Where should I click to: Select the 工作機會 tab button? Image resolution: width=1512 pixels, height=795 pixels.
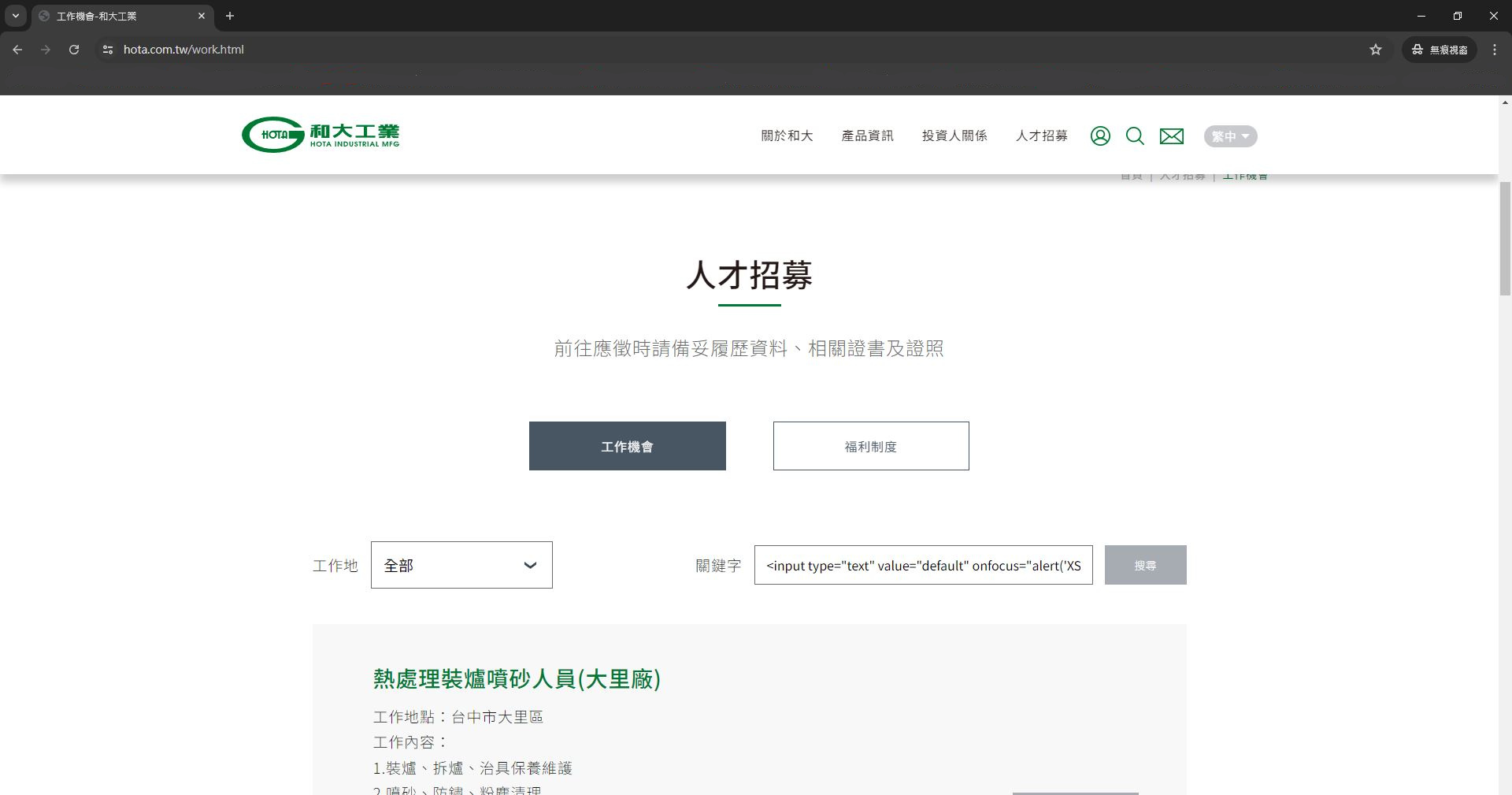[628, 446]
